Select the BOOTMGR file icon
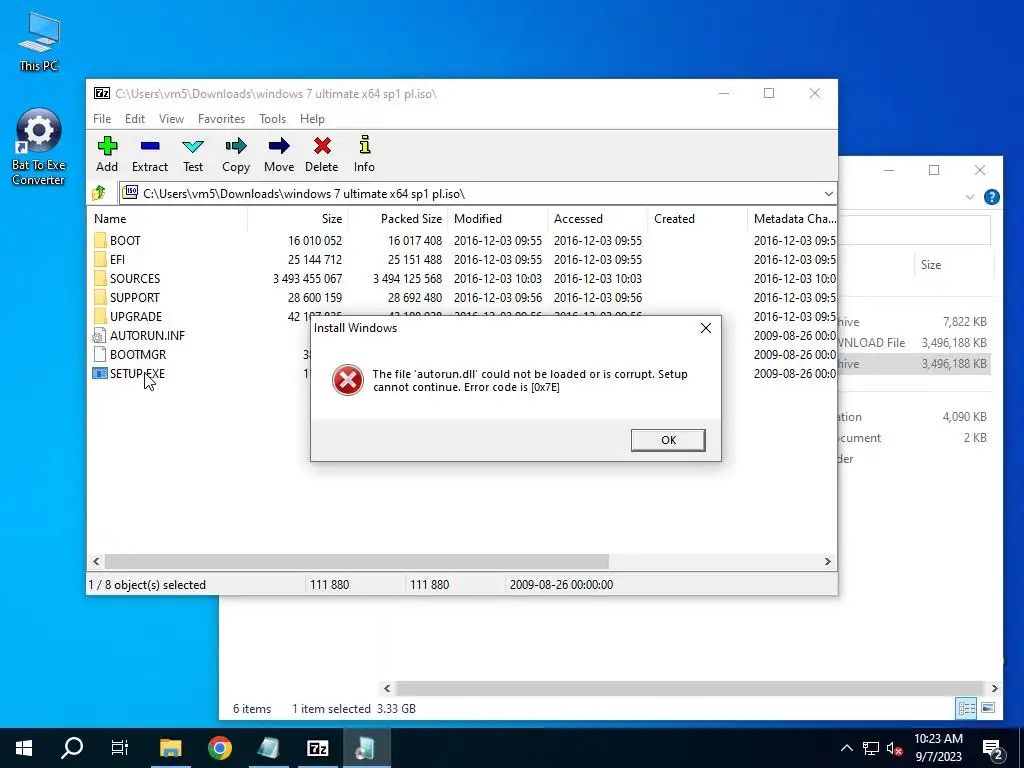 tap(99, 355)
